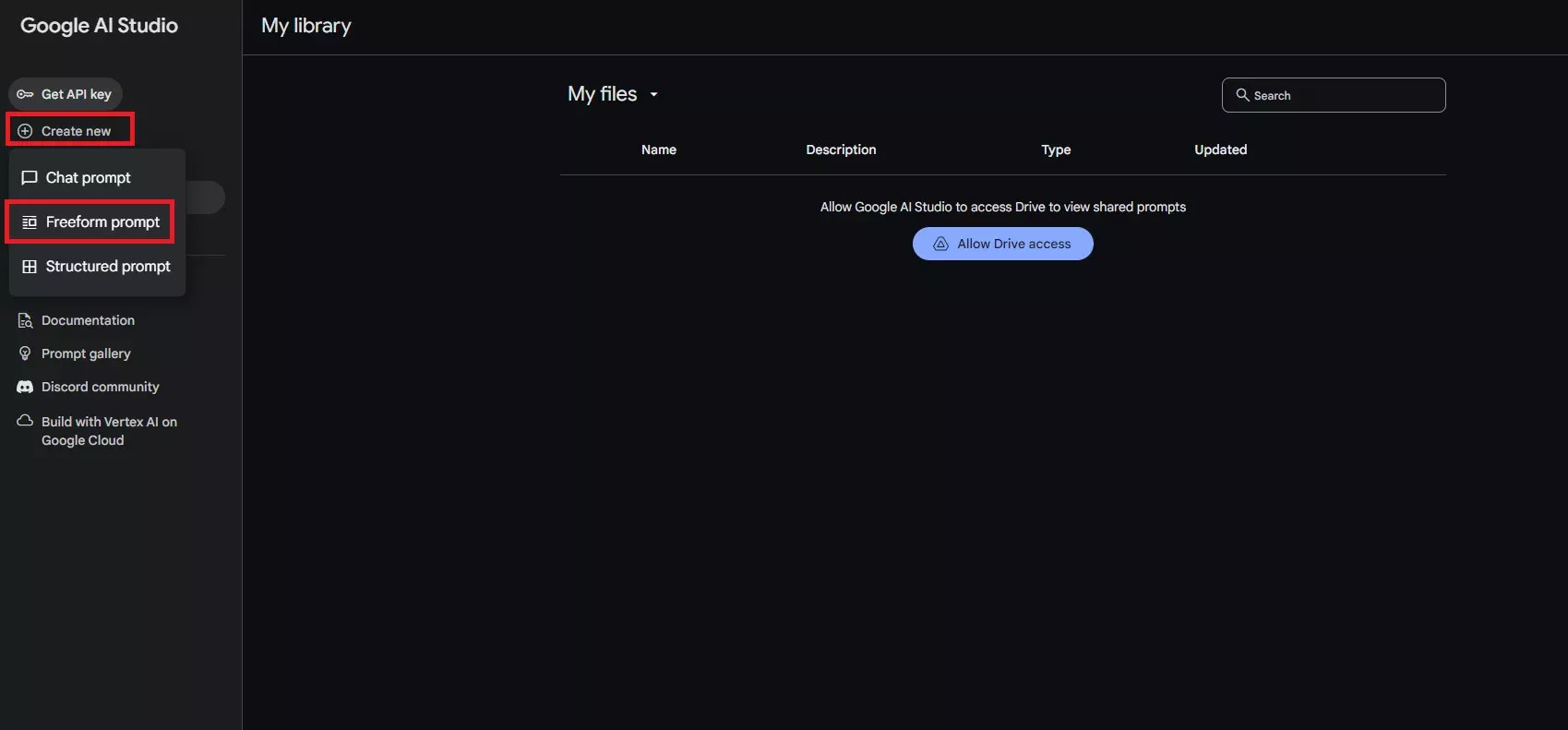Choose Freeform prompt from the menu
The width and height of the screenshot is (1568, 730).
click(x=102, y=222)
